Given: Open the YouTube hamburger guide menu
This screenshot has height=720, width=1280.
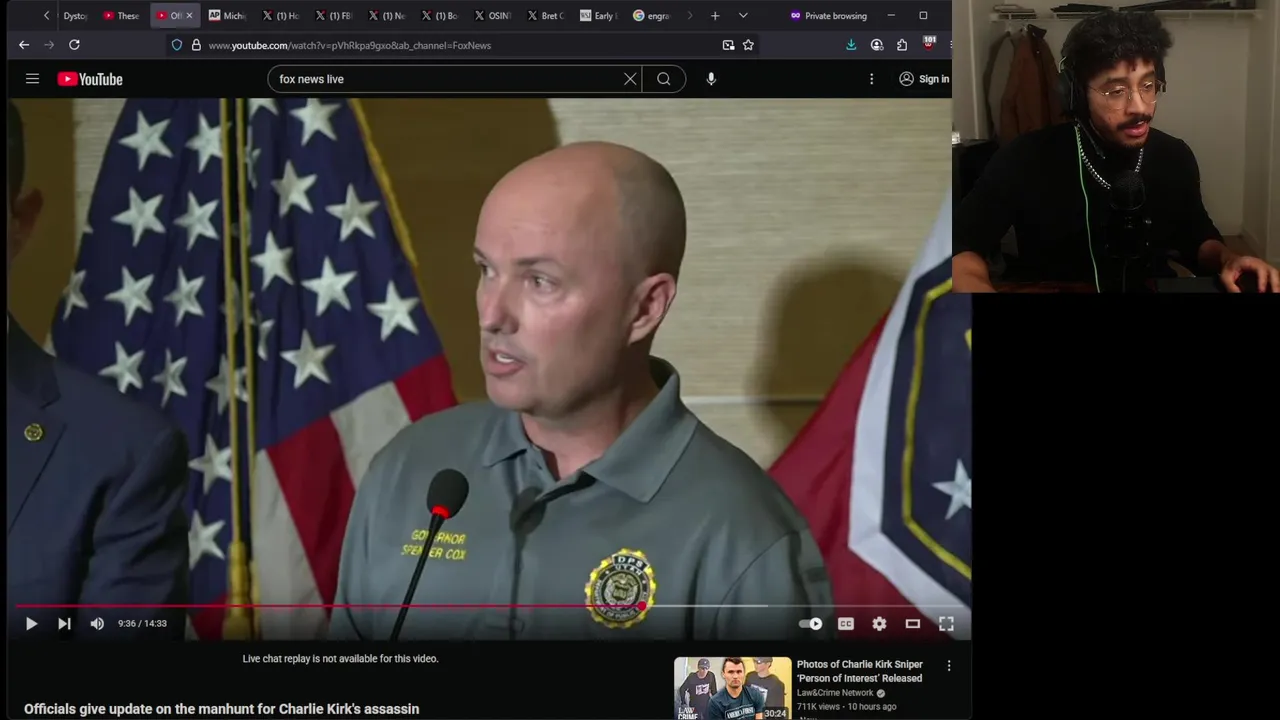Looking at the screenshot, I should pos(32,79).
